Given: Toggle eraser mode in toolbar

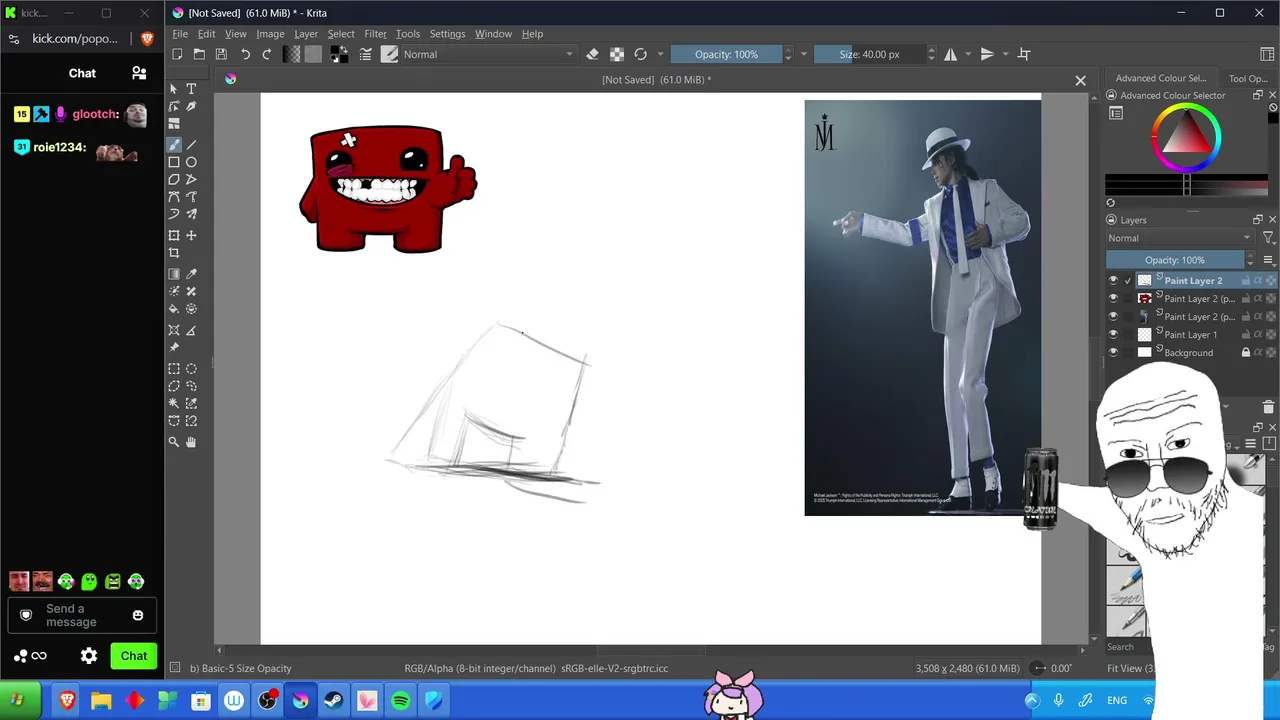Looking at the screenshot, I should coord(592,54).
